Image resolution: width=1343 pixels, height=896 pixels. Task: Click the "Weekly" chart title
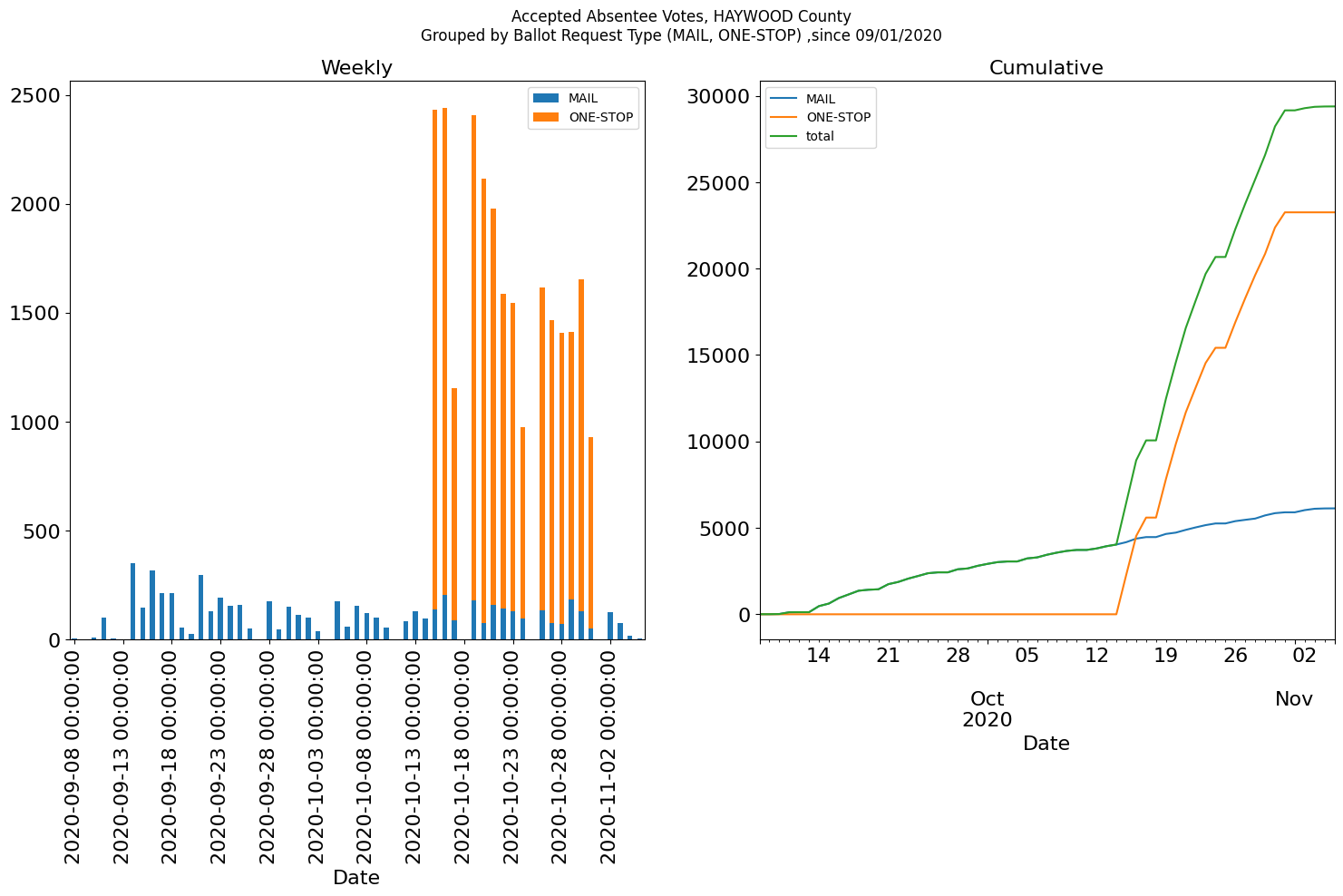pyautogui.click(x=356, y=68)
